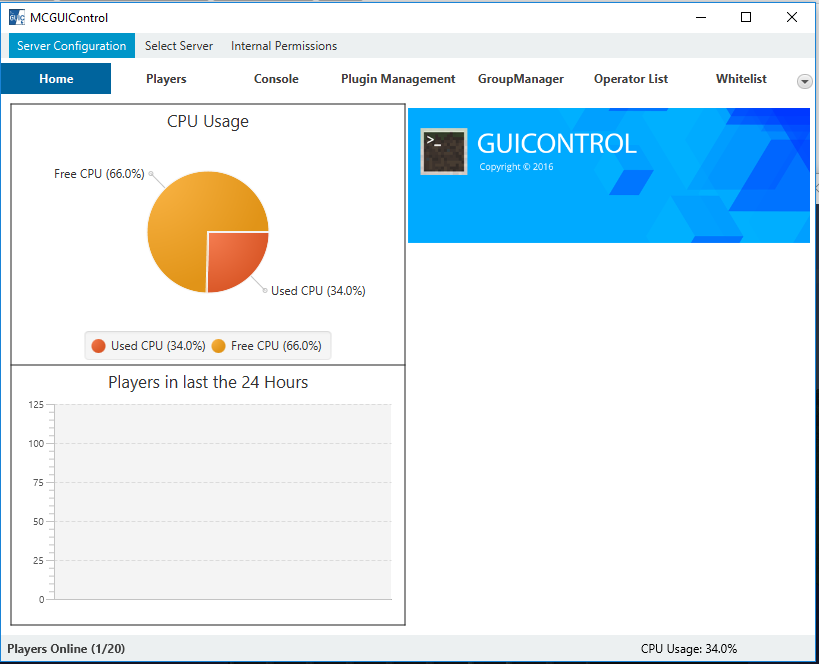Click the Used CPU red legend dot
The height and width of the screenshot is (664, 819).
coord(98,346)
